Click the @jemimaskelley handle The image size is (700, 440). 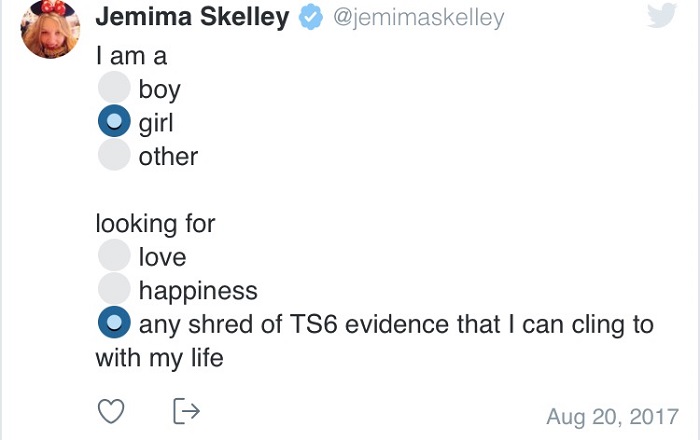pos(416,18)
